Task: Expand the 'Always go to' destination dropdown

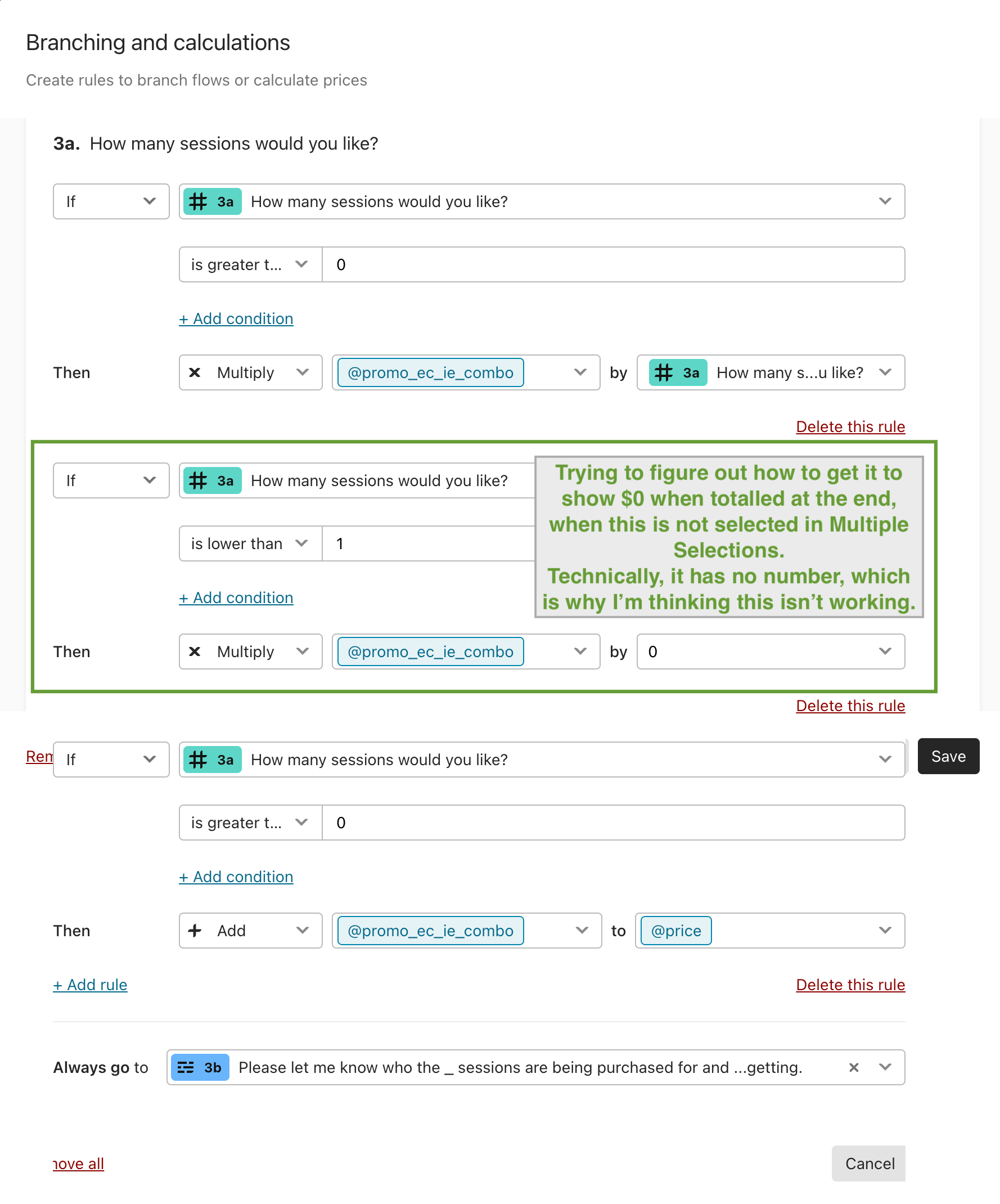Action: (885, 1067)
